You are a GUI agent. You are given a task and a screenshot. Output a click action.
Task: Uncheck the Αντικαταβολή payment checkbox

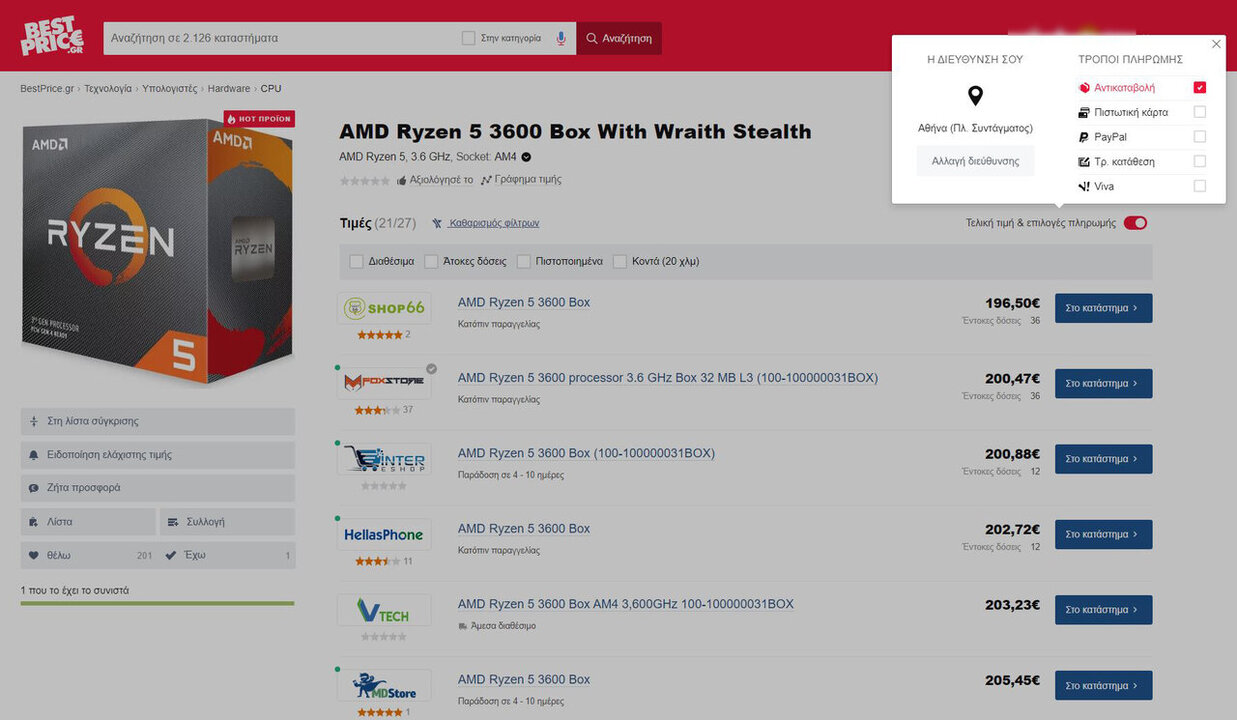tap(1200, 88)
